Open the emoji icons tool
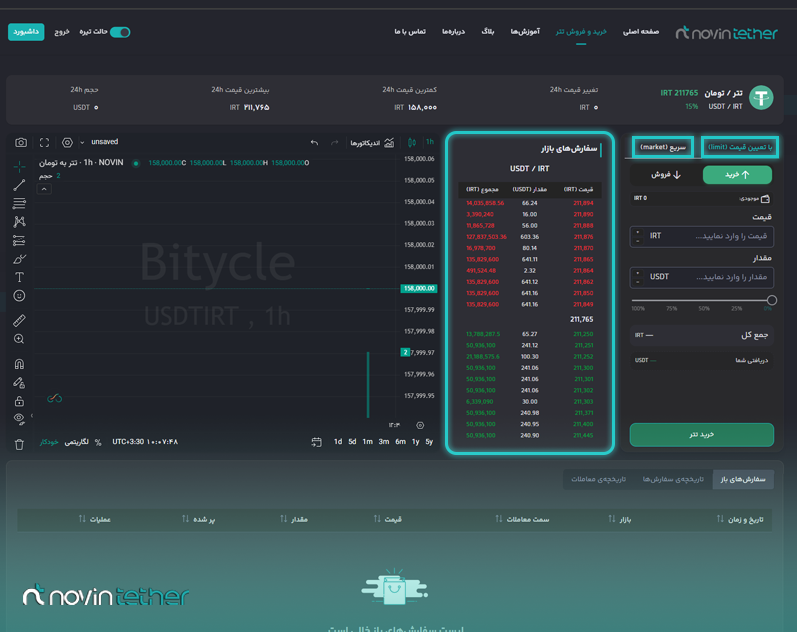 click(19, 295)
